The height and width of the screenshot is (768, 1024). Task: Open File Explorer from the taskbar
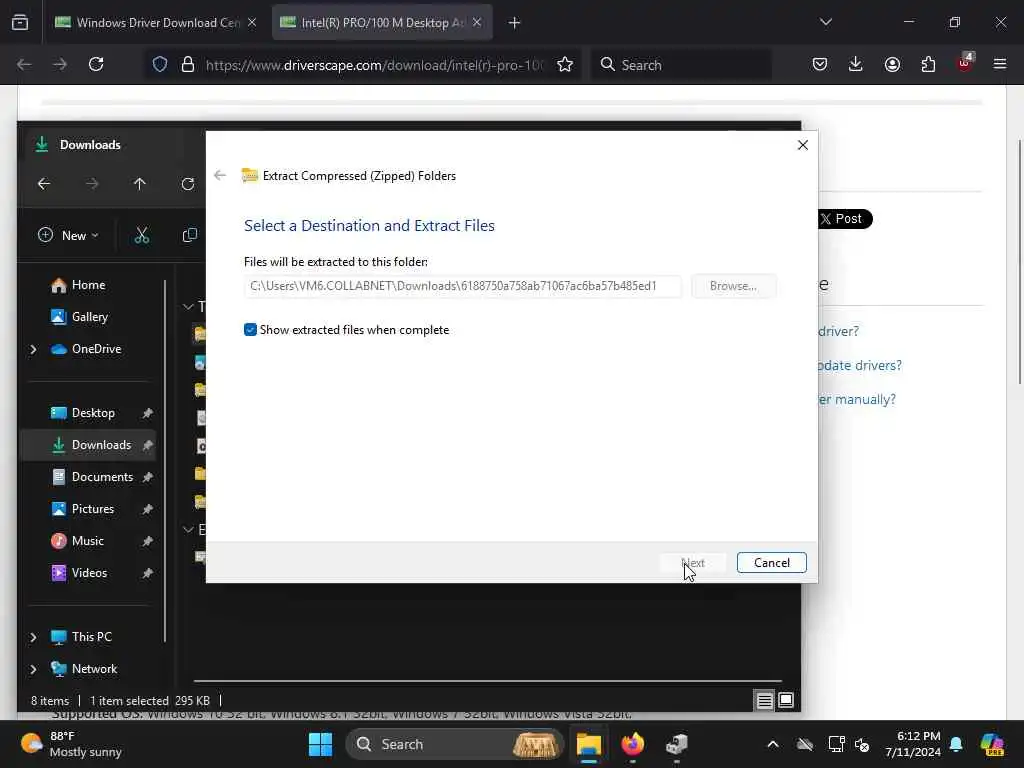[x=588, y=744]
